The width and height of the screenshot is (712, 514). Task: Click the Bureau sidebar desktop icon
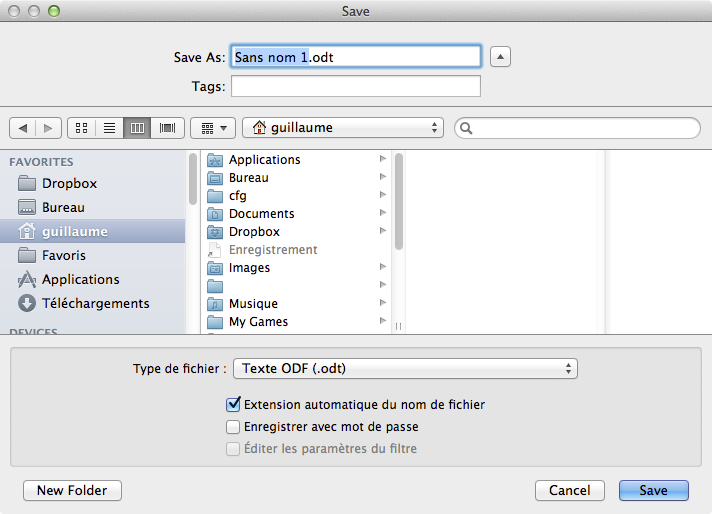click(x=27, y=208)
